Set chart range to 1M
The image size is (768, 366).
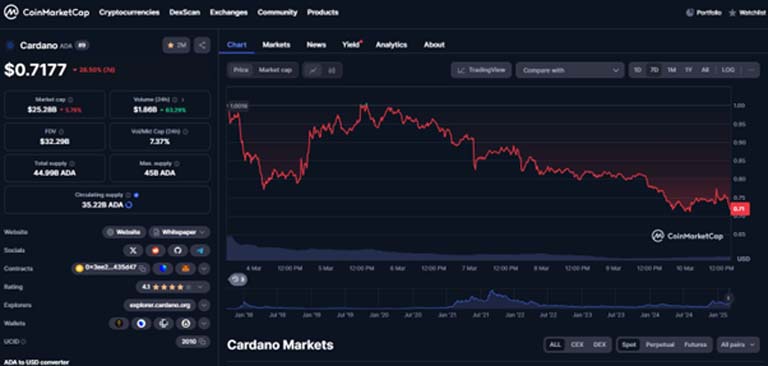(x=672, y=70)
